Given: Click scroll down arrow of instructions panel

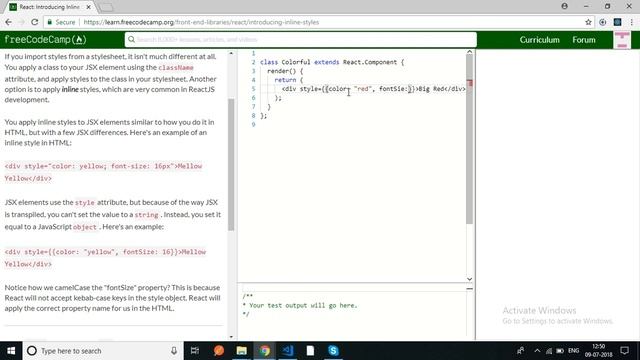Looking at the screenshot, I should [x=231, y=337].
